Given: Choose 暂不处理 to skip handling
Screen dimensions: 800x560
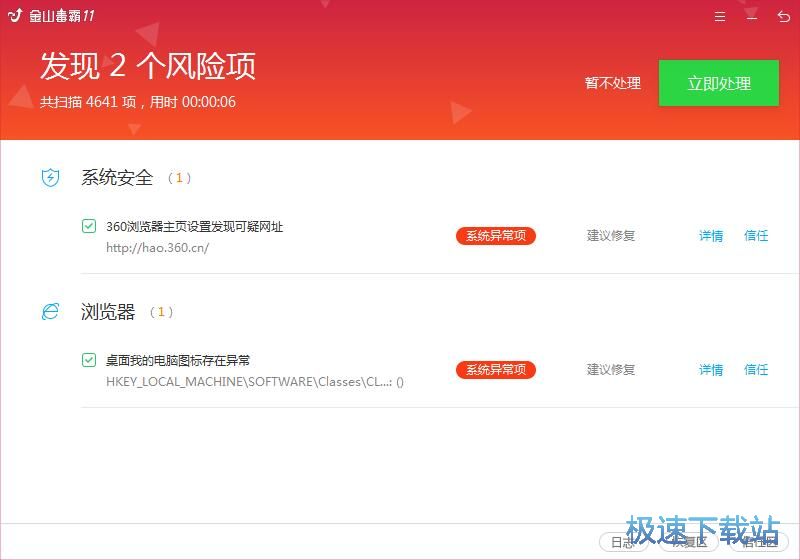Looking at the screenshot, I should tap(612, 83).
